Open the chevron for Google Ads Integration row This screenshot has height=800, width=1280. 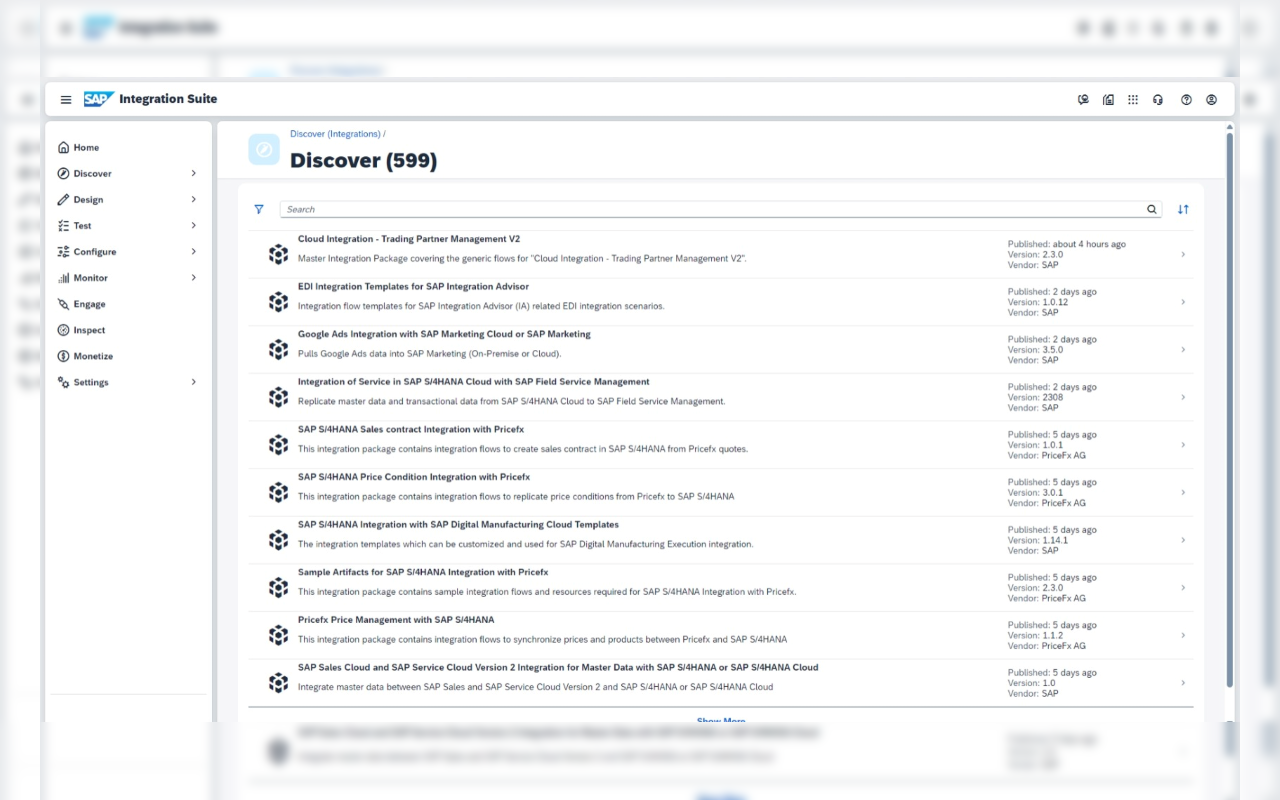click(1183, 350)
